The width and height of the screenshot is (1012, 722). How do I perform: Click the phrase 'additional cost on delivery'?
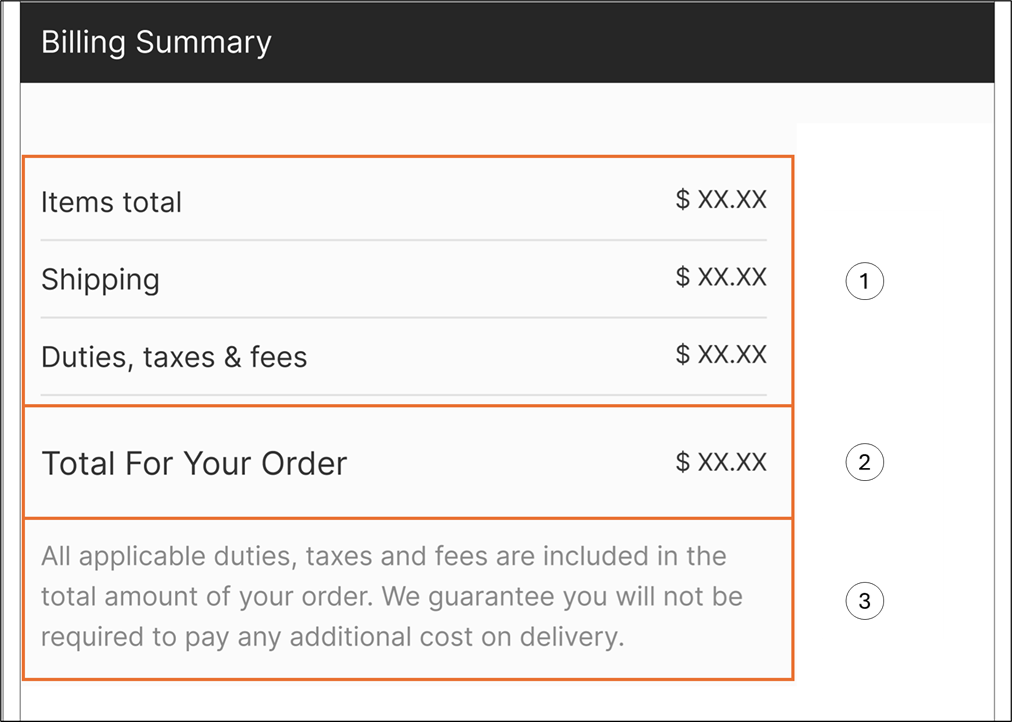pyautogui.click(x=457, y=637)
